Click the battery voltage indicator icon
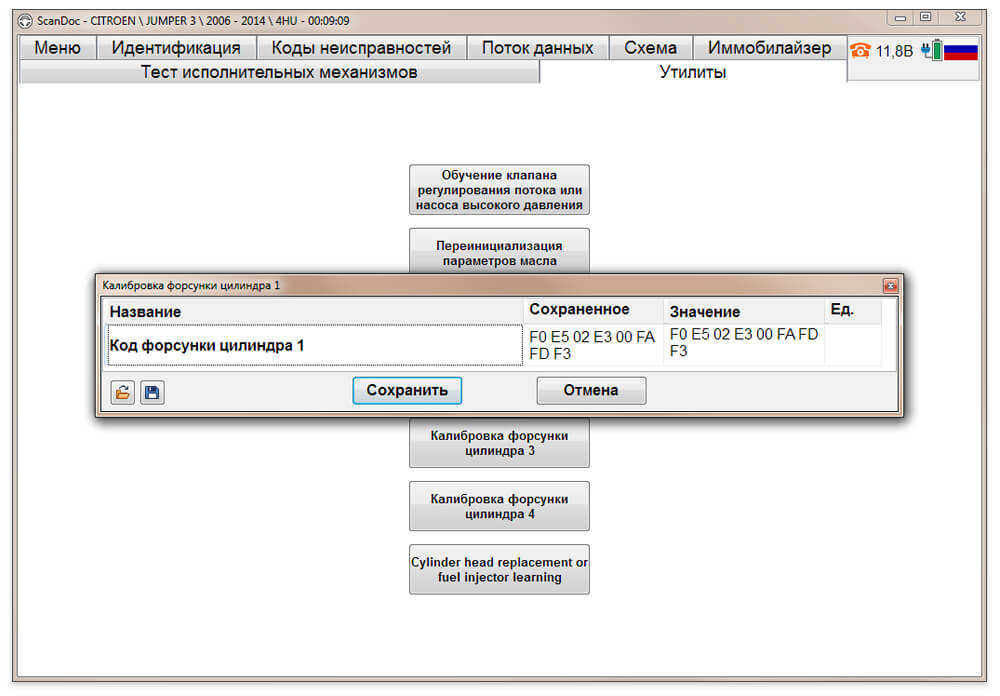Screen dimensions: 1000x696 [932, 50]
